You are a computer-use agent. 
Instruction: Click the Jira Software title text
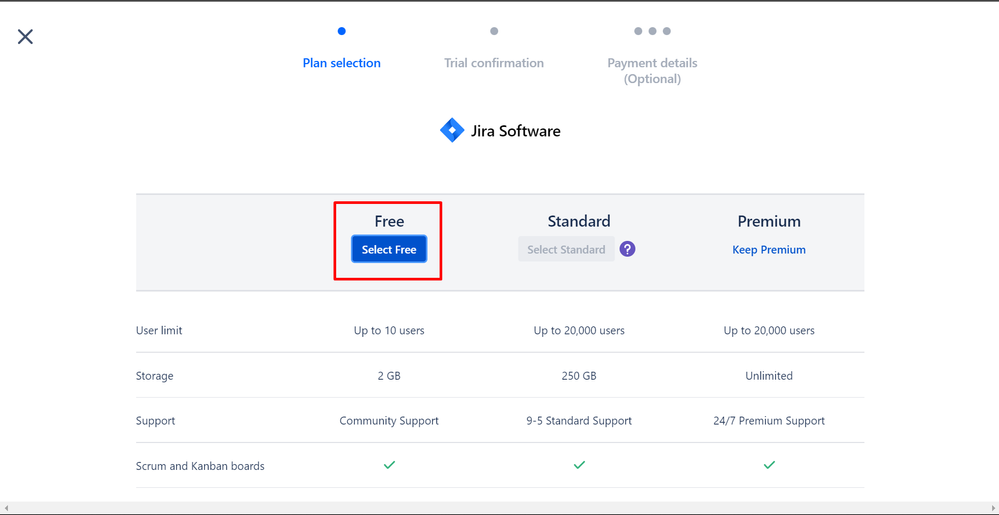[x=515, y=131]
